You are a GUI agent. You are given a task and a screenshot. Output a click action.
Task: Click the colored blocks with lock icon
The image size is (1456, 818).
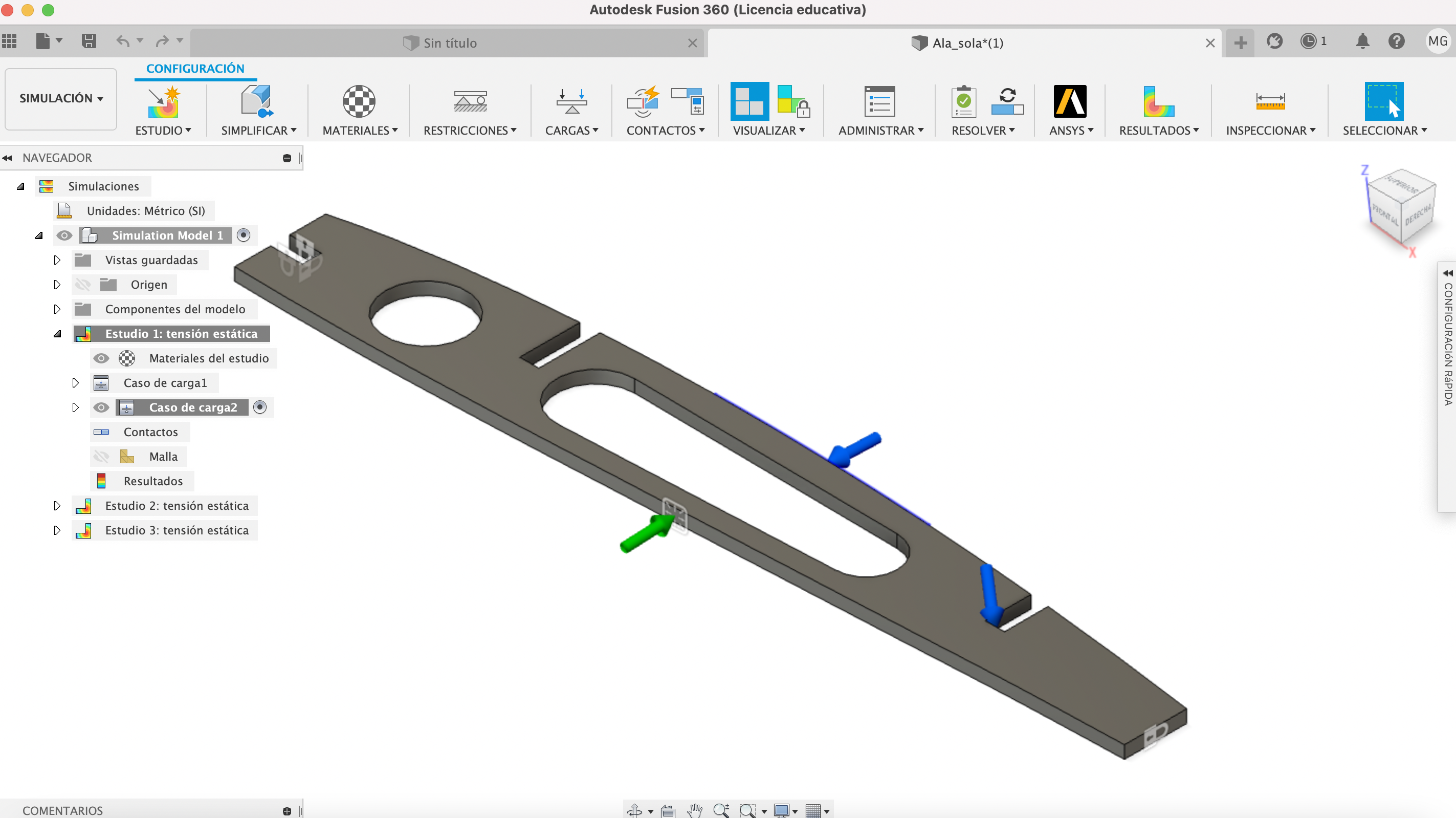point(793,102)
